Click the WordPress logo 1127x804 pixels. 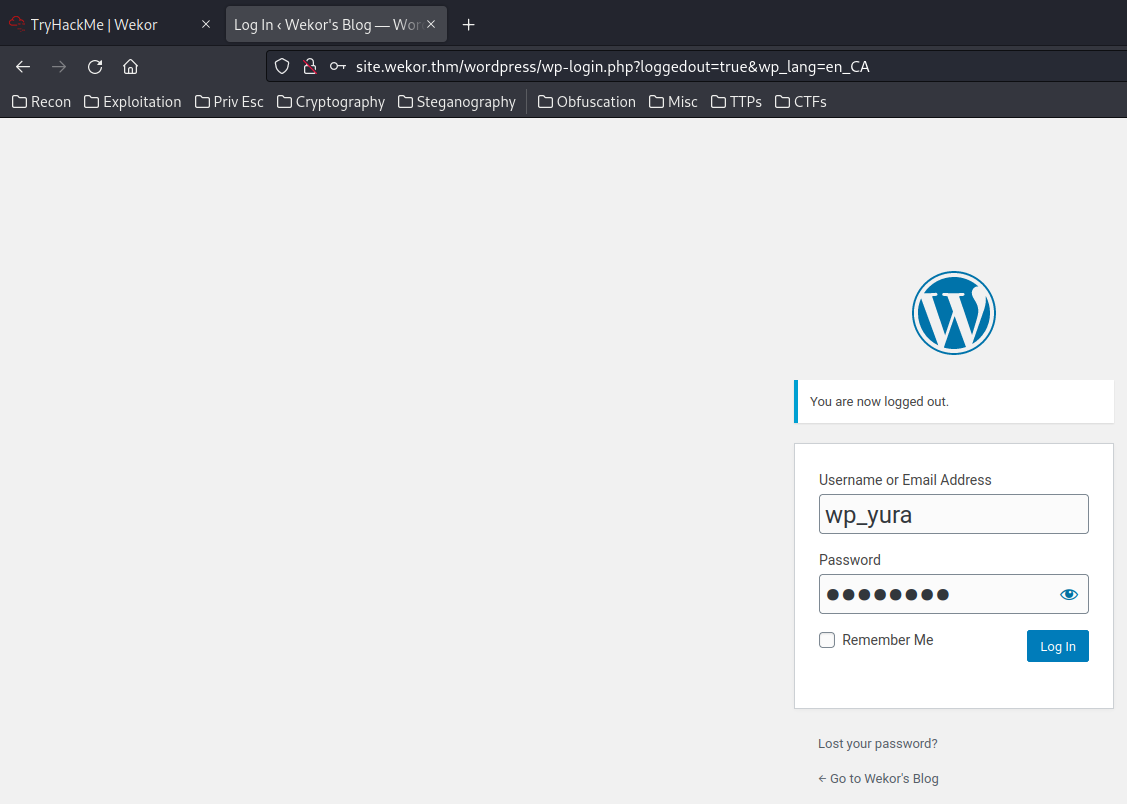point(954,313)
